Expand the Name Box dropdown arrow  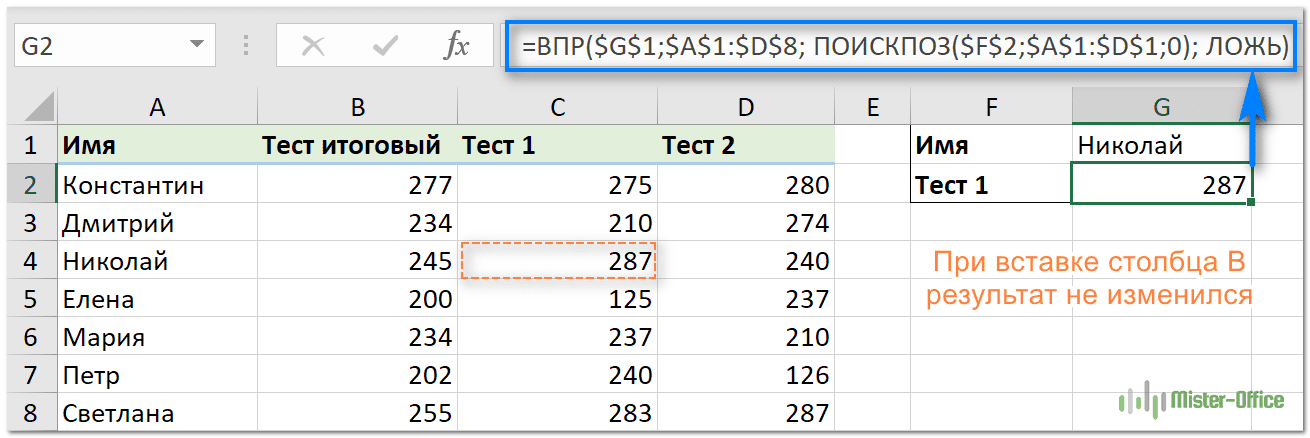(194, 46)
